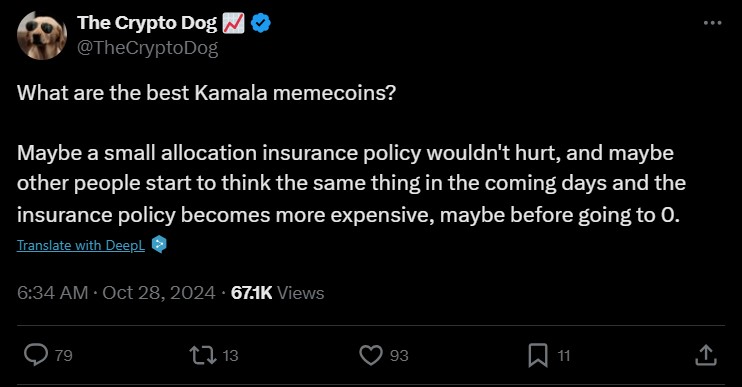Viewport: 742px width, 387px height.
Task: Open the reply speech bubble icon
Action: pyautogui.click(x=36, y=355)
